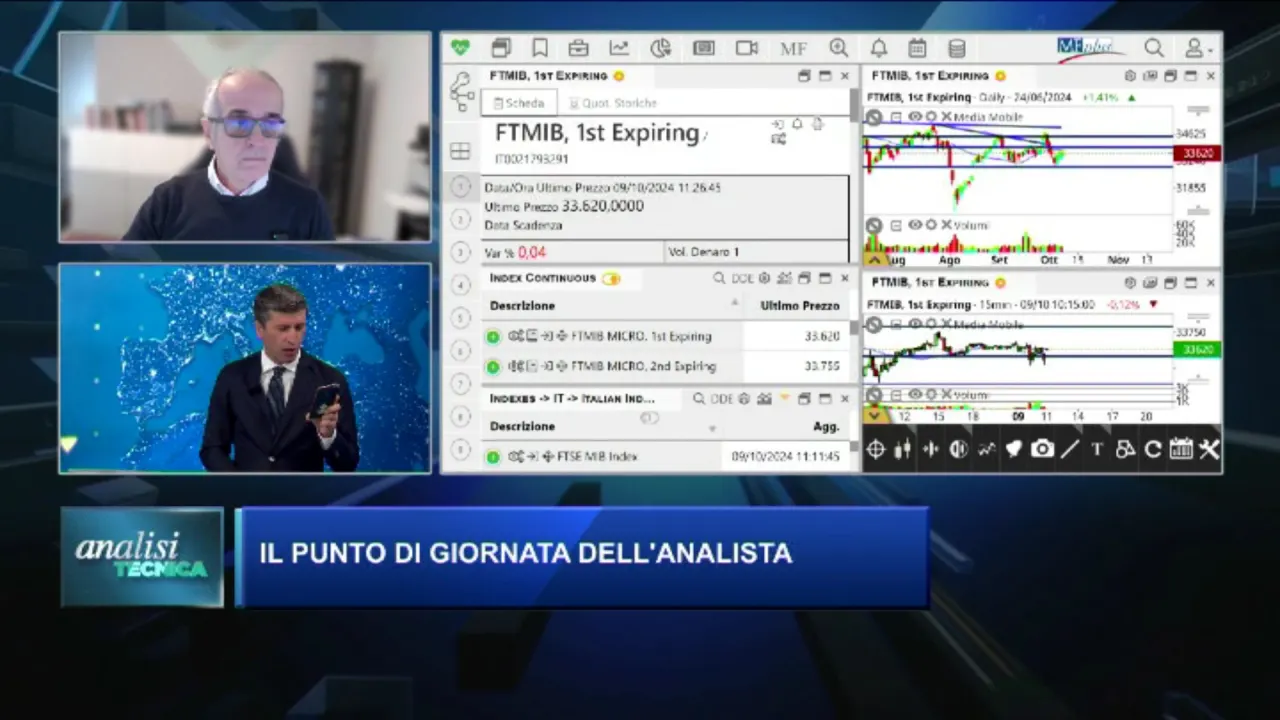Screen dimensions: 1280x720
Task: Select the line drawing tool
Action: coord(1070,449)
